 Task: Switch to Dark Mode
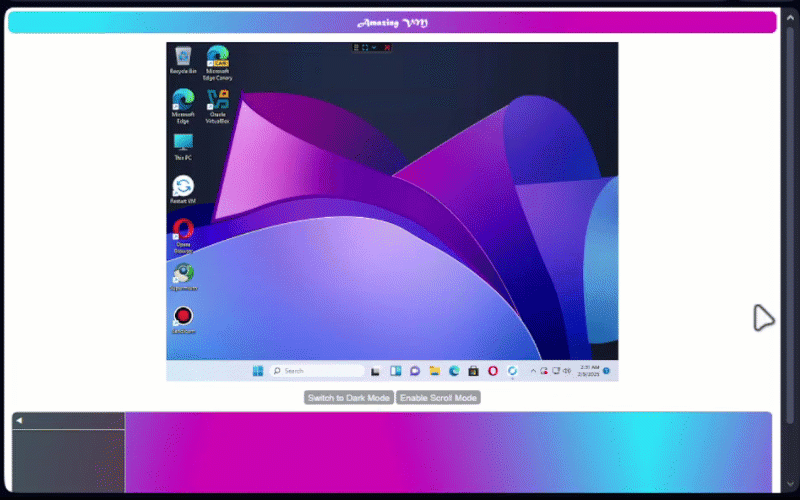coord(348,398)
